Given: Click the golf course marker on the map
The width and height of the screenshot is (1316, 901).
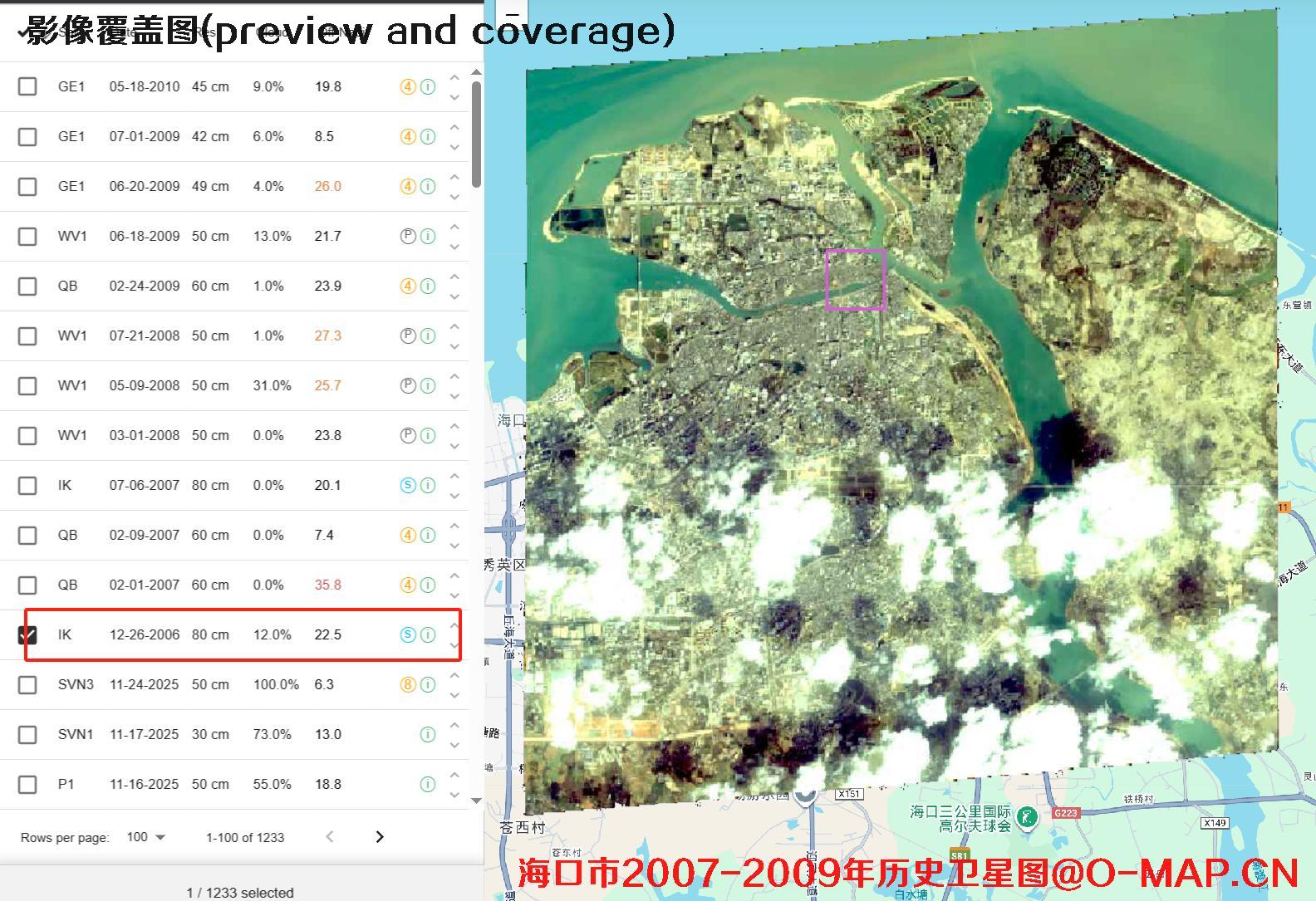Looking at the screenshot, I should point(1028,818).
